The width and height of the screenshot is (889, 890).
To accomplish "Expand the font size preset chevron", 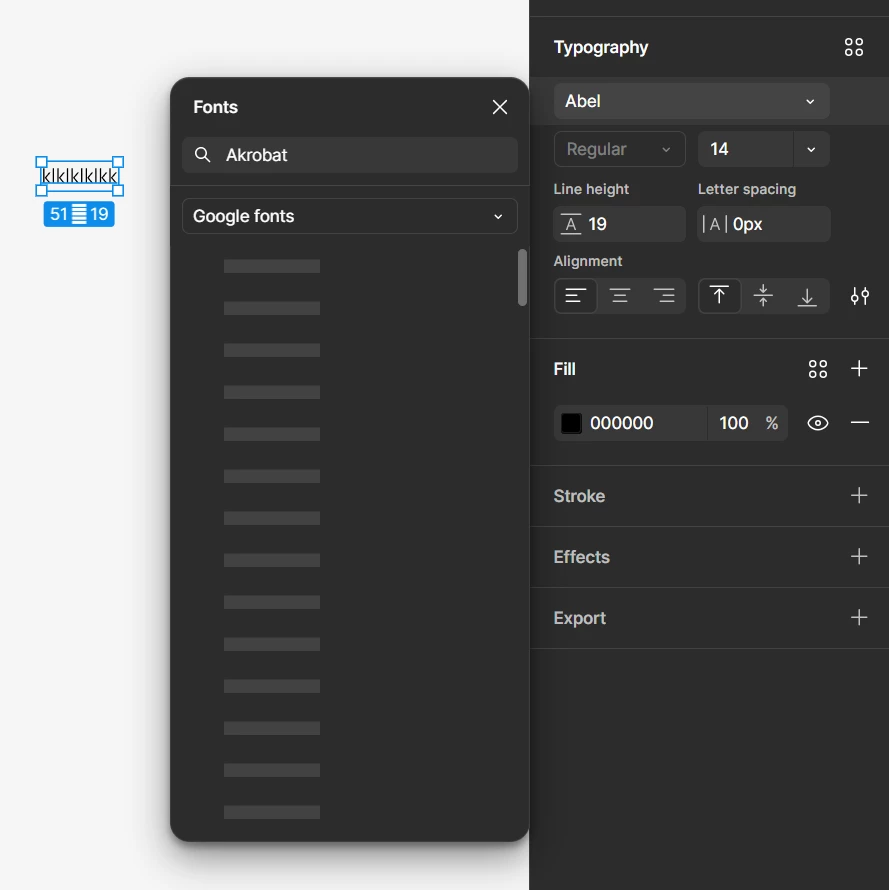I will tap(811, 149).
